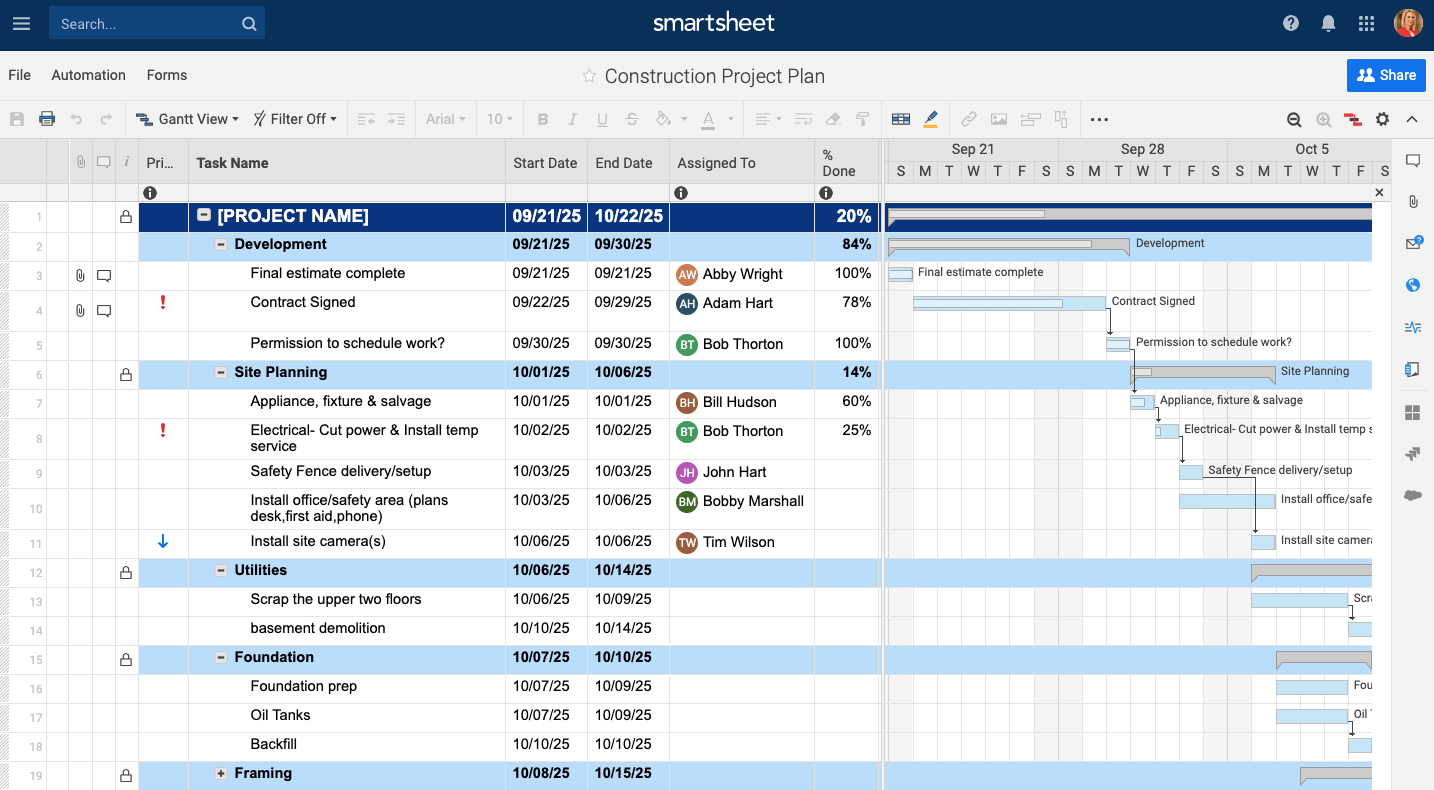Toggle strikethrough formatting
This screenshot has height=790, width=1434.
click(x=632, y=119)
